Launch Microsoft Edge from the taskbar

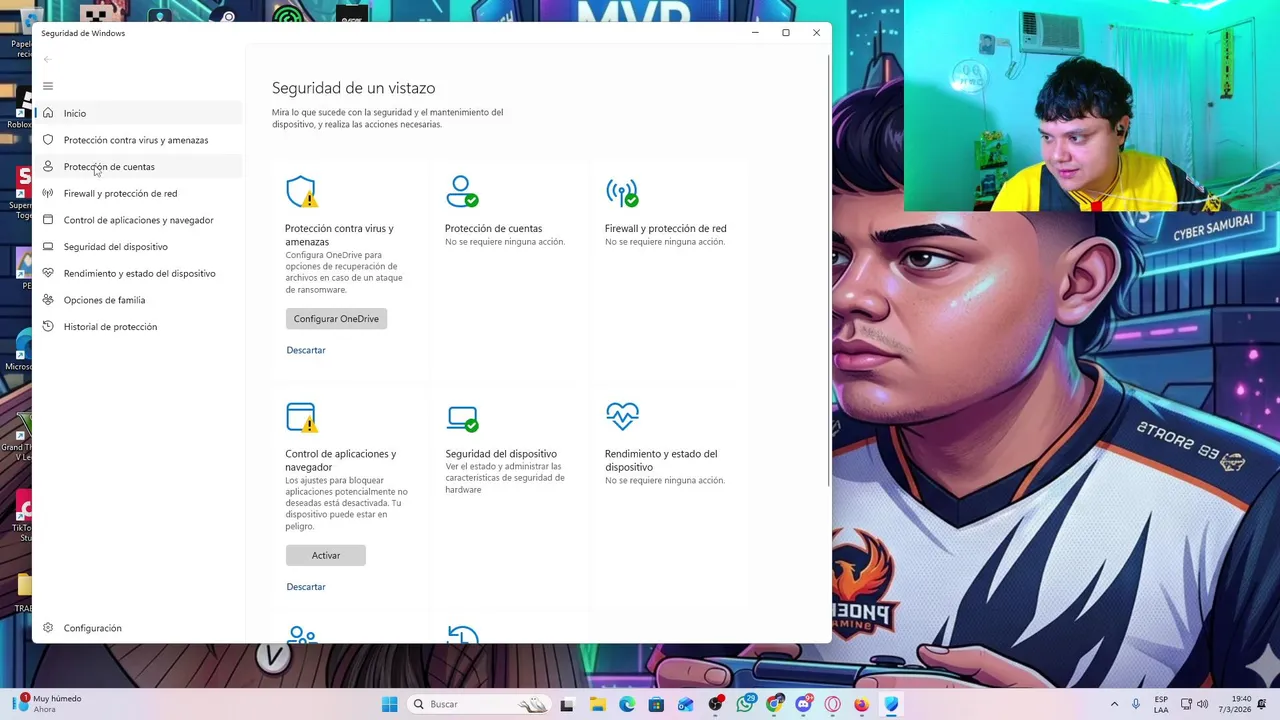point(627,704)
